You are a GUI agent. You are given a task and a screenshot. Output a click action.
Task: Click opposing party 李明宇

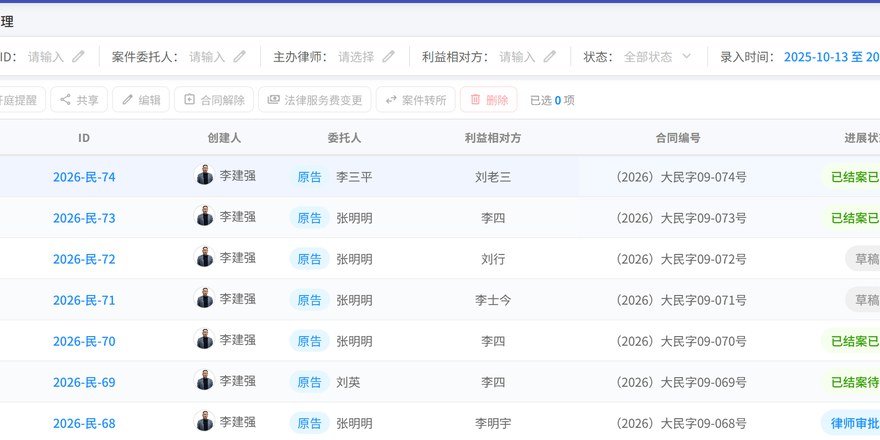493,423
